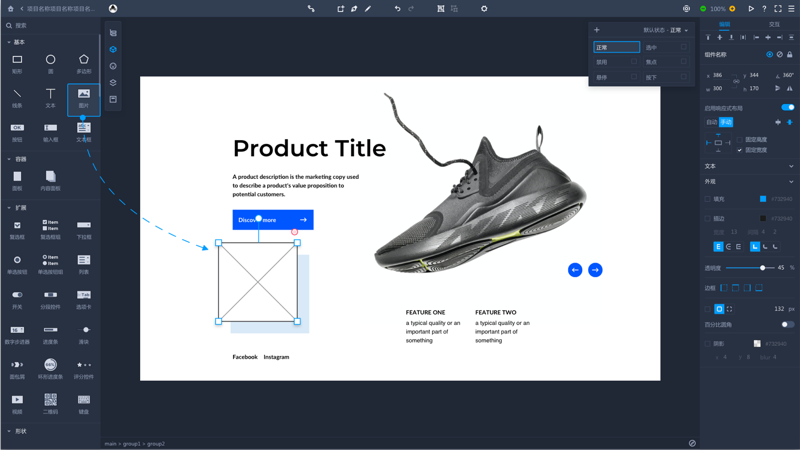
Task: Select the polygon shape component
Action: [x=84, y=59]
